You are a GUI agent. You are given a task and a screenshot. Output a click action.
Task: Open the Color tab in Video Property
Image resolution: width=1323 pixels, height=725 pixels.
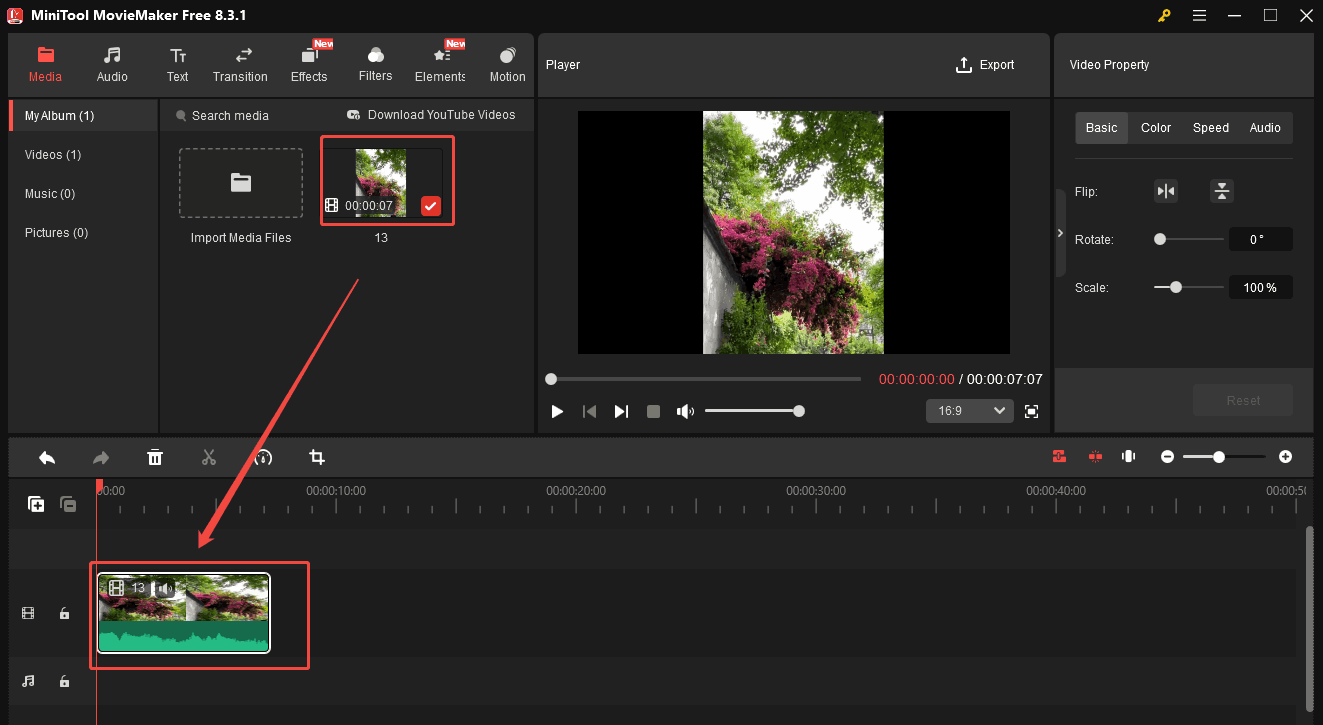pos(1155,128)
